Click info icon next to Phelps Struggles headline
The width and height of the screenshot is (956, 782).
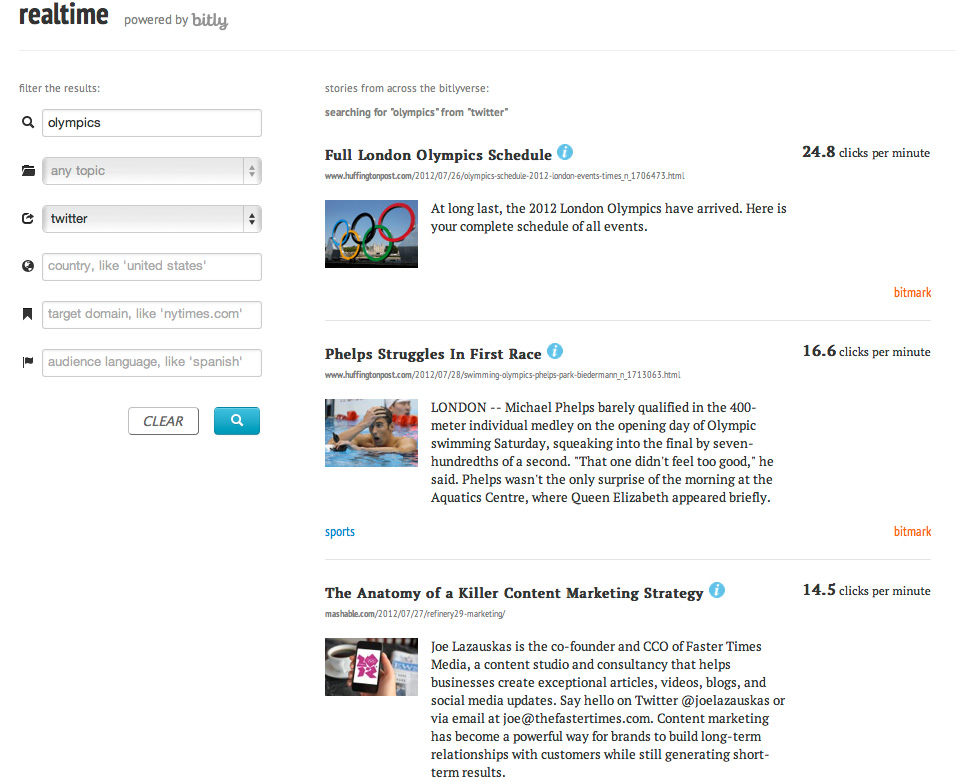(555, 352)
